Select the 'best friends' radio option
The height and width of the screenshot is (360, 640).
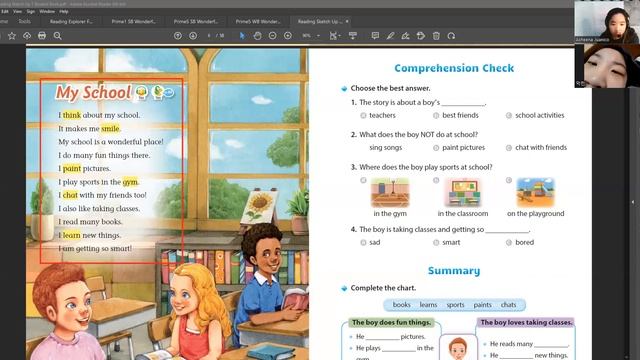(x=436, y=116)
